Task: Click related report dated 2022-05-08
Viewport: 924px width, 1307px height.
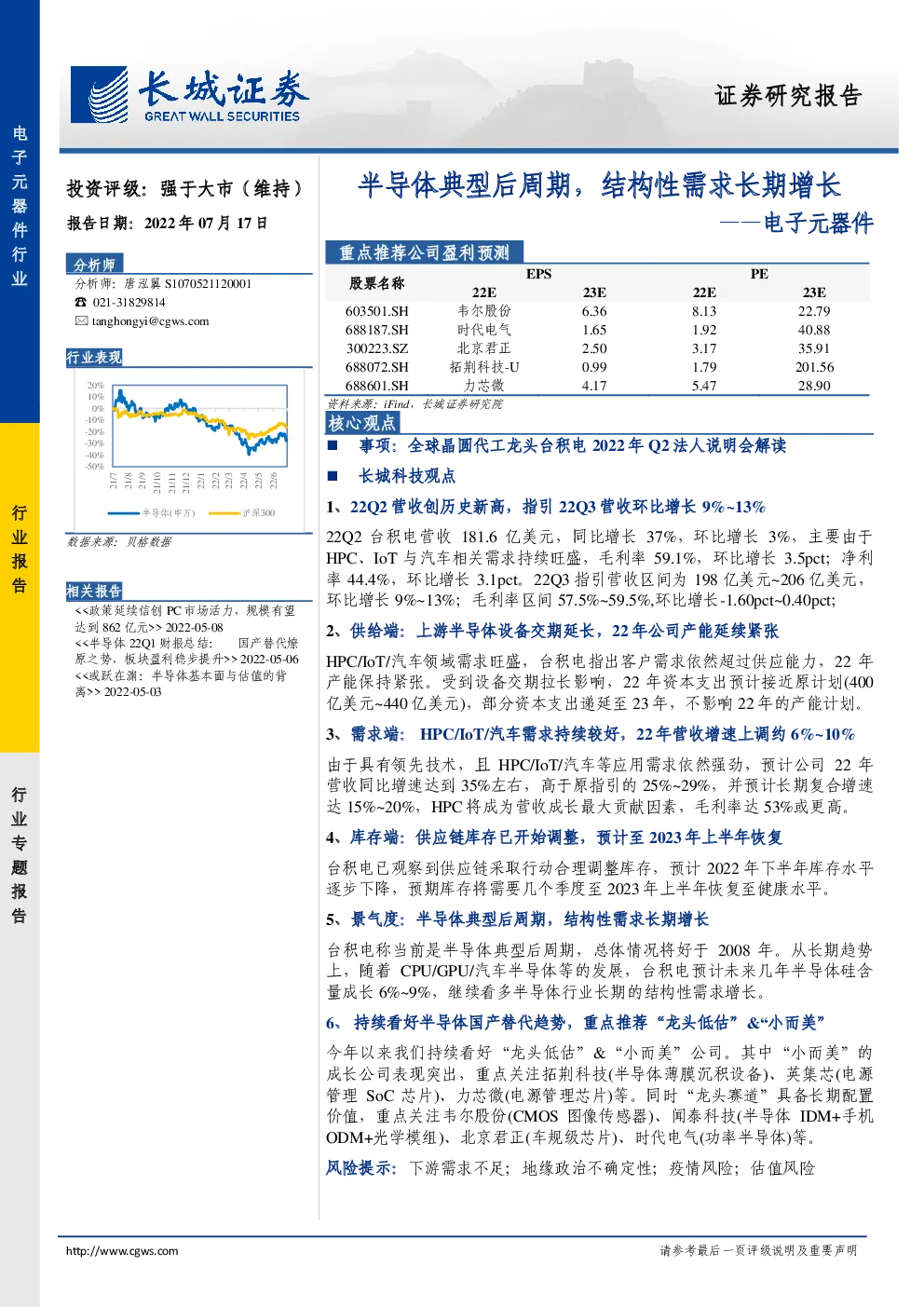Action: tap(185, 619)
